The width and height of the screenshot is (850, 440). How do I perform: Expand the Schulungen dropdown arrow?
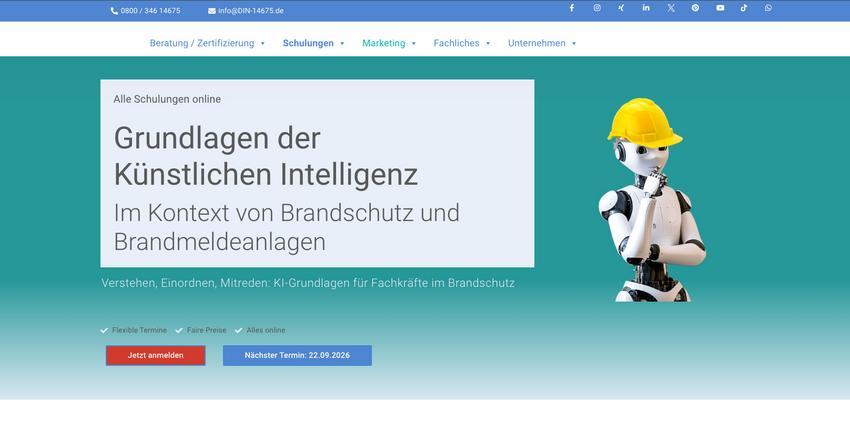[342, 44]
